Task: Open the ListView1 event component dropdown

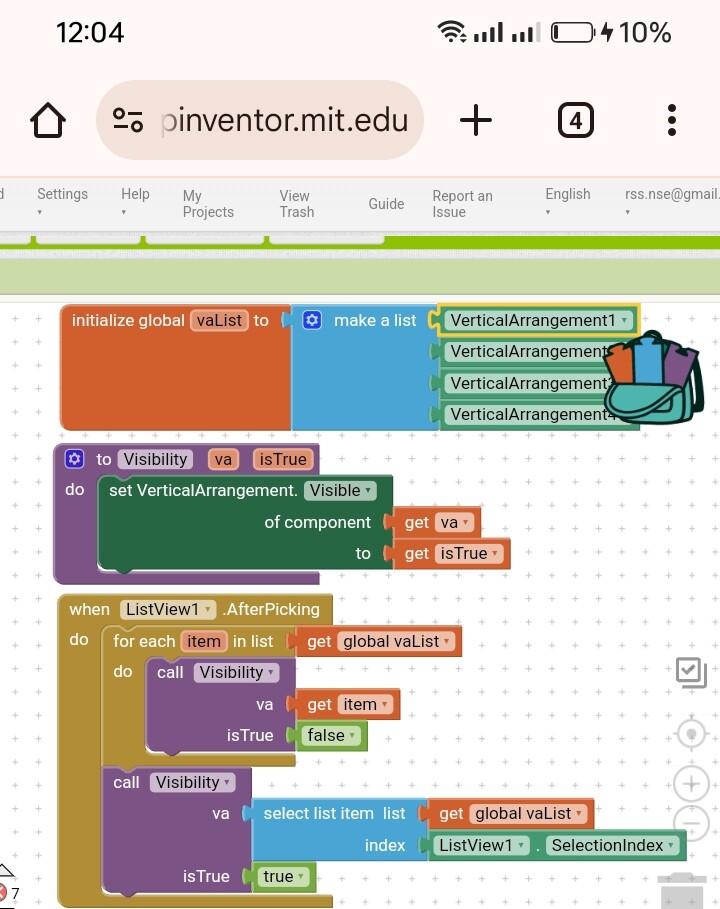Action: 168,609
